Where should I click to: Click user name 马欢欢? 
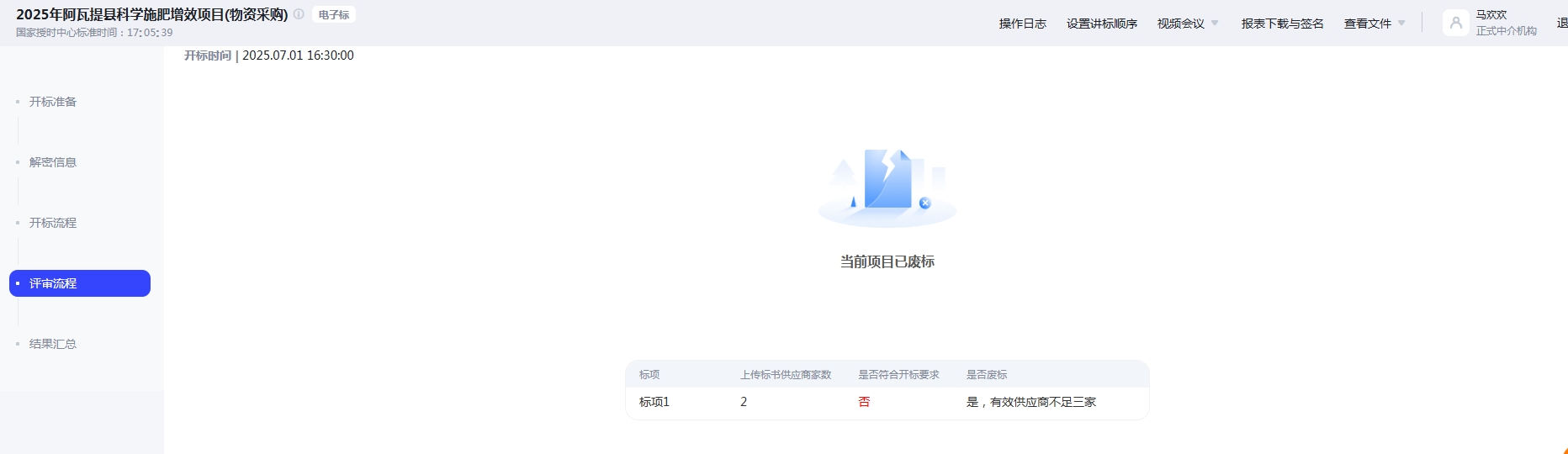point(1491,15)
